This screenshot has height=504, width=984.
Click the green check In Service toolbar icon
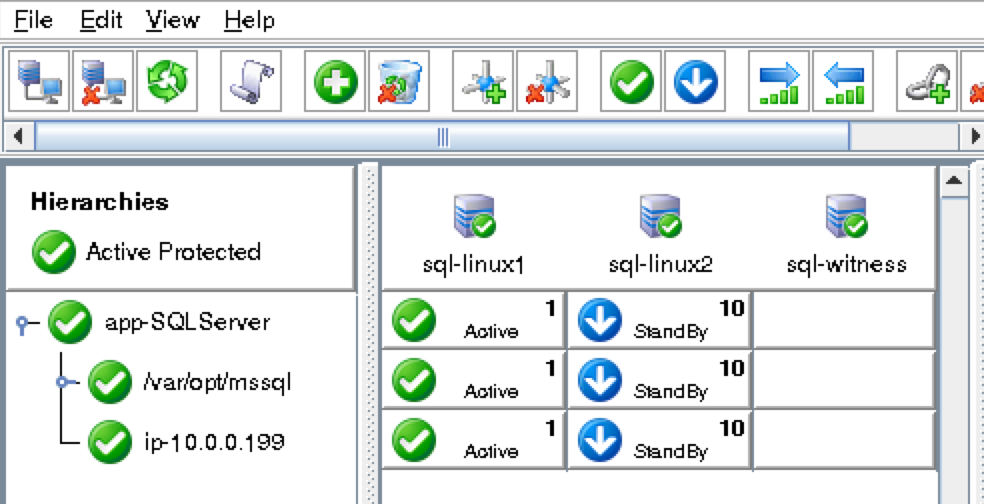pos(631,82)
